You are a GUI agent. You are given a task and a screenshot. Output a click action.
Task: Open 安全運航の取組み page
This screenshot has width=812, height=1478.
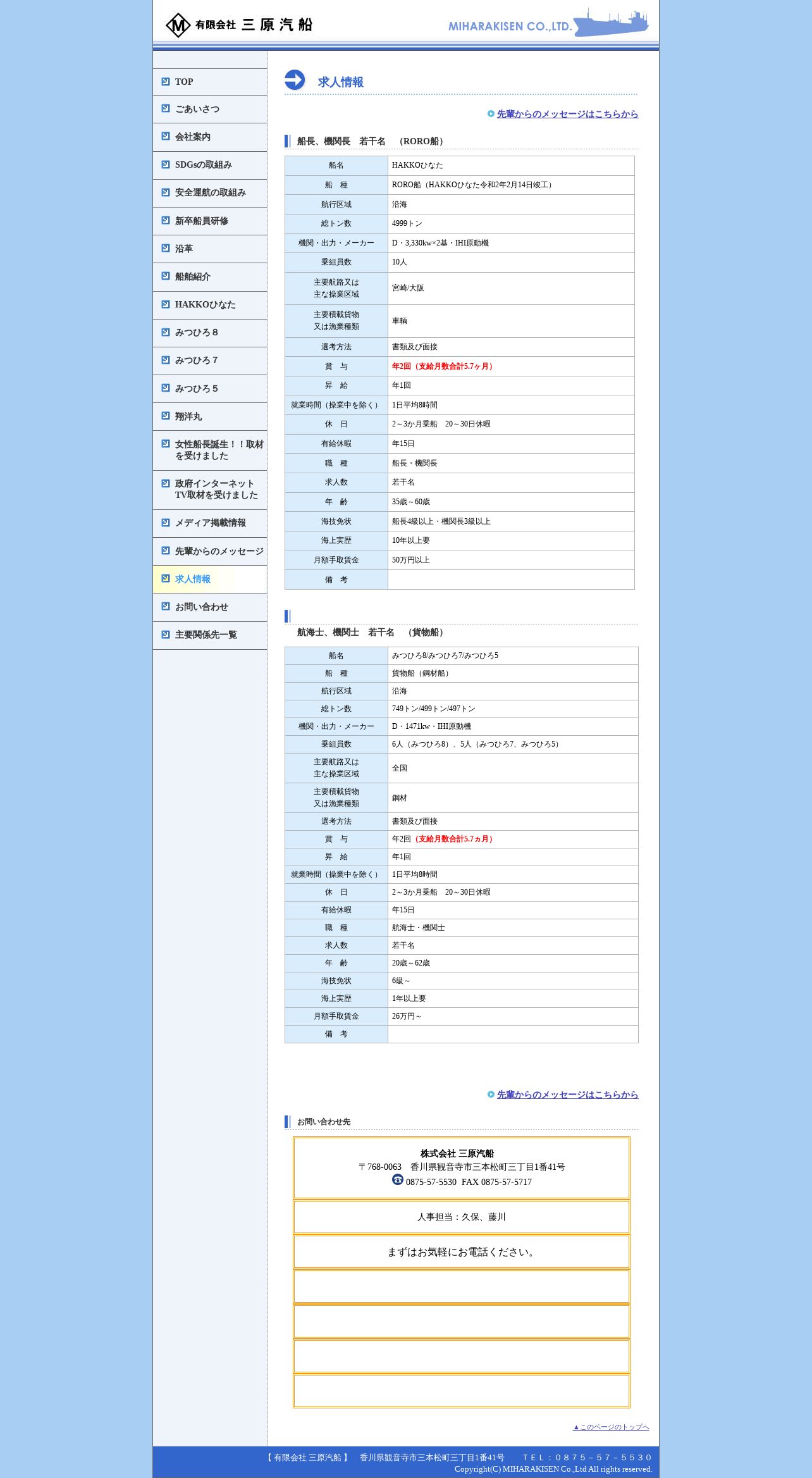point(211,192)
